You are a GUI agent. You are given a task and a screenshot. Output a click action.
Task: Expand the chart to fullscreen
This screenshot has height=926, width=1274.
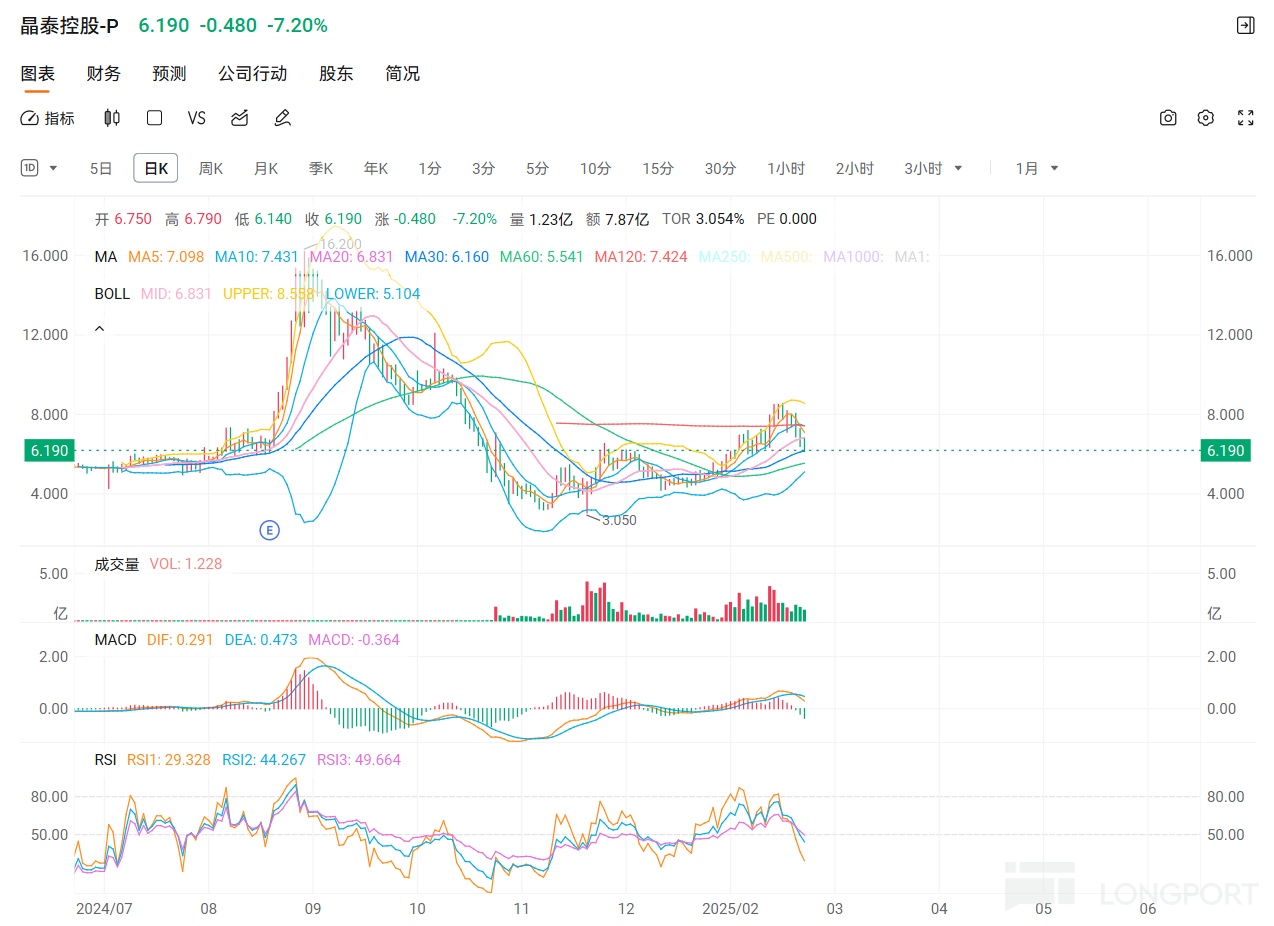1245,118
